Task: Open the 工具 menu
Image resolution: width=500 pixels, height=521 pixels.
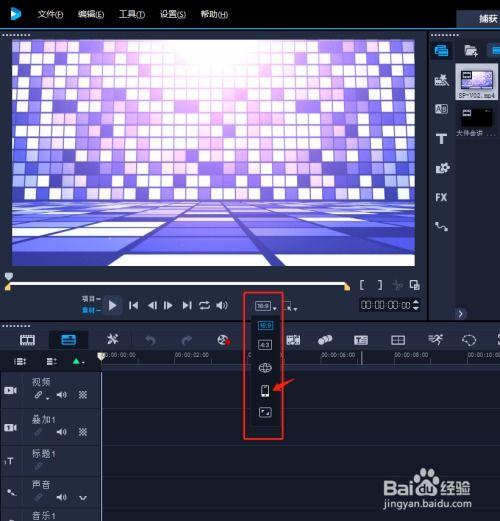Action: 132,14
